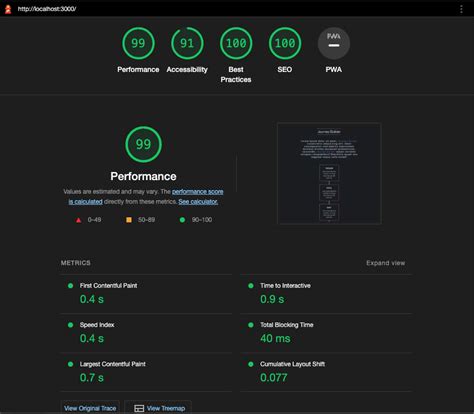Viewport: 474px width, 414px height.
Task: Open the page screenshot thumbnail
Action: [x=329, y=173]
